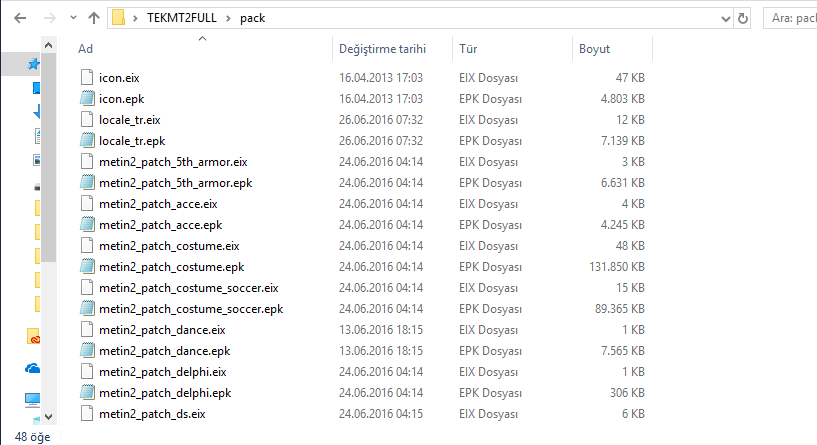This screenshot has width=817, height=445.
Task: Open OneDrive cloud icon in navigation pane
Action: pos(32,368)
